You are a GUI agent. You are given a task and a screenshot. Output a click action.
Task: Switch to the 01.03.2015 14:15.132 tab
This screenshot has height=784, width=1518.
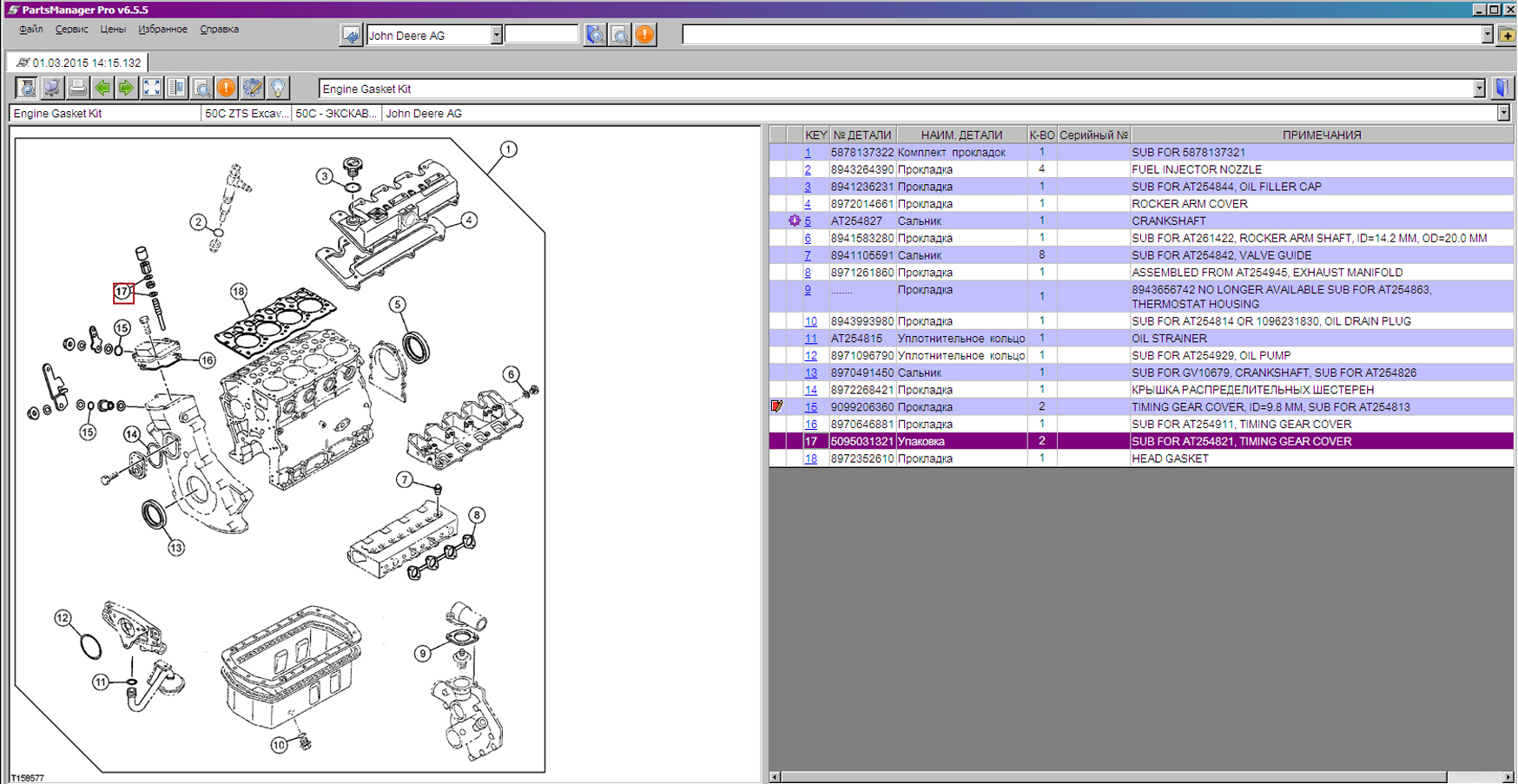(78, 63)
